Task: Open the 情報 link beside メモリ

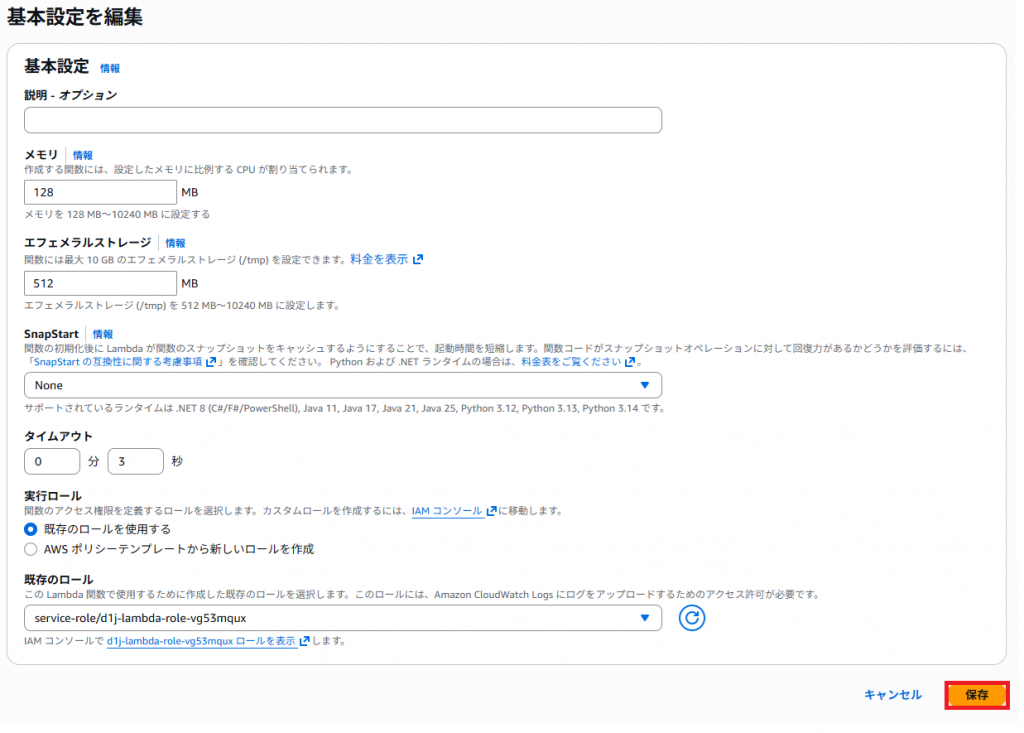Action: [83, 156]
